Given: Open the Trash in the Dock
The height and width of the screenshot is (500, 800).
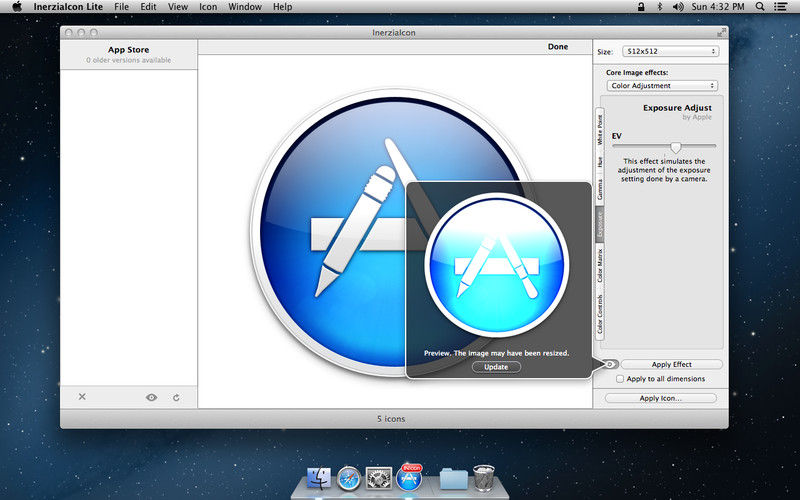Looking at the screenshot, I should click(484, 478).
